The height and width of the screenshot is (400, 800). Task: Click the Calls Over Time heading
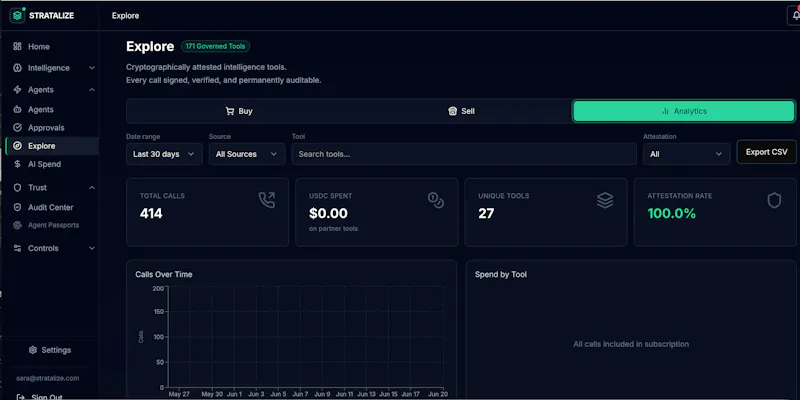click(x=164, y=274)
